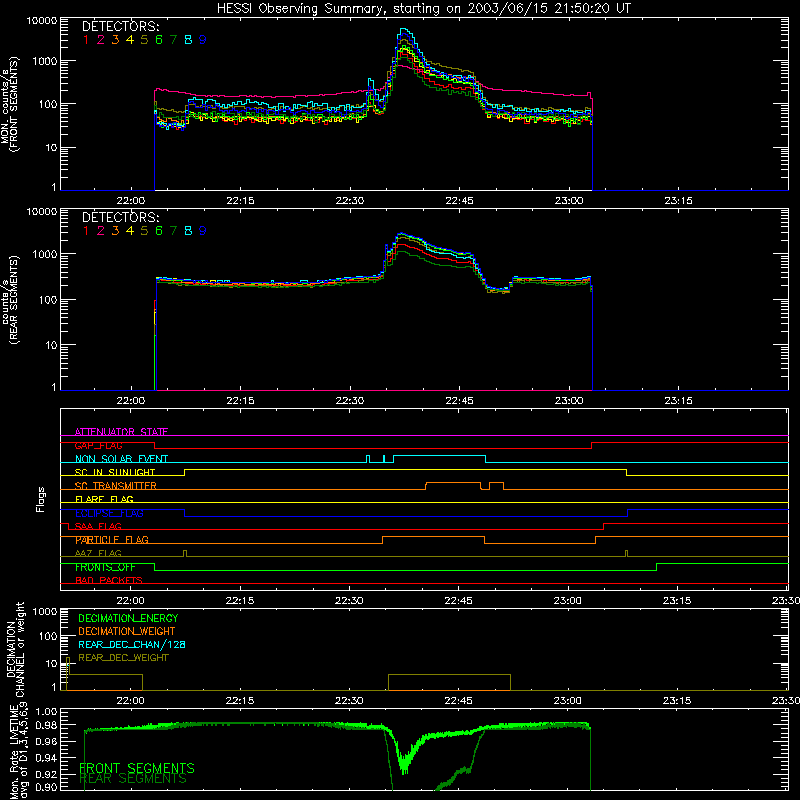
Task: Click the FLARE_FLAG label
Action: [x=104, y=499]
